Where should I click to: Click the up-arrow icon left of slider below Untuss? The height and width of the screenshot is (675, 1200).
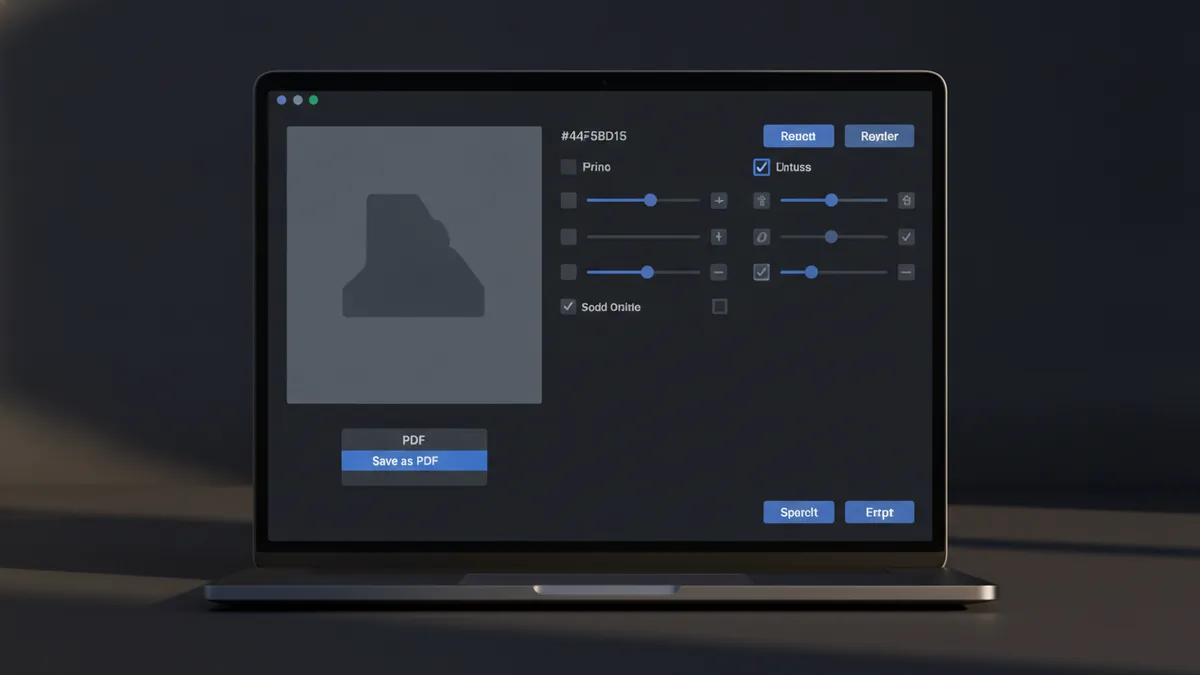pos(761,200)
